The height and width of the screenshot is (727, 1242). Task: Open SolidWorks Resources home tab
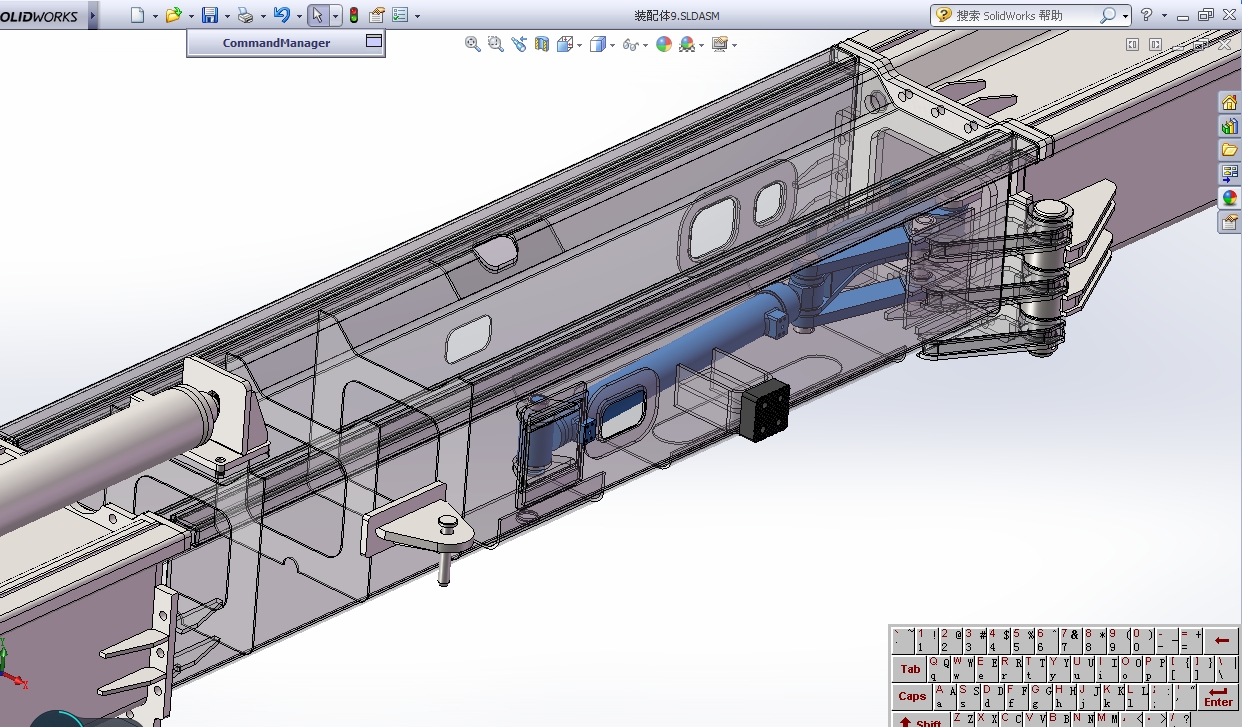pos(1229,102)
